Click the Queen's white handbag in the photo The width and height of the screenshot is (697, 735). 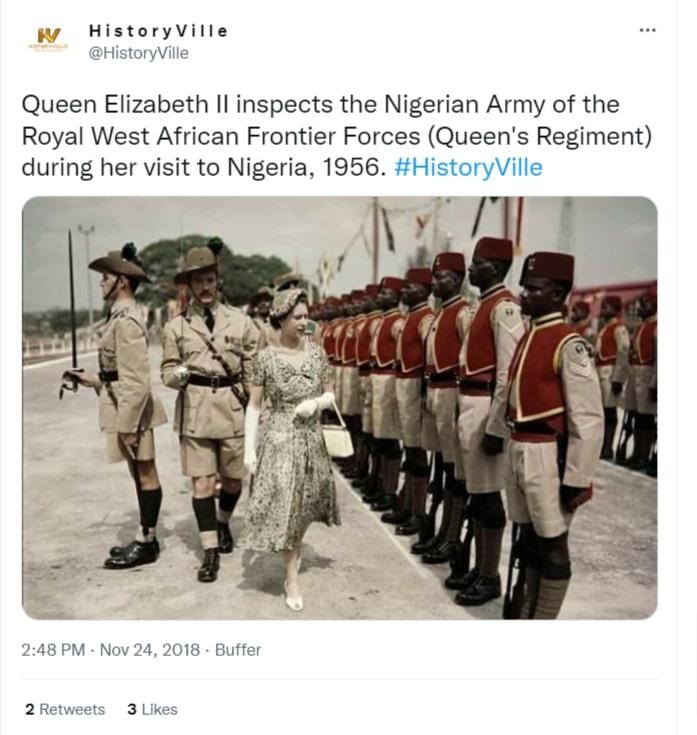337,436
